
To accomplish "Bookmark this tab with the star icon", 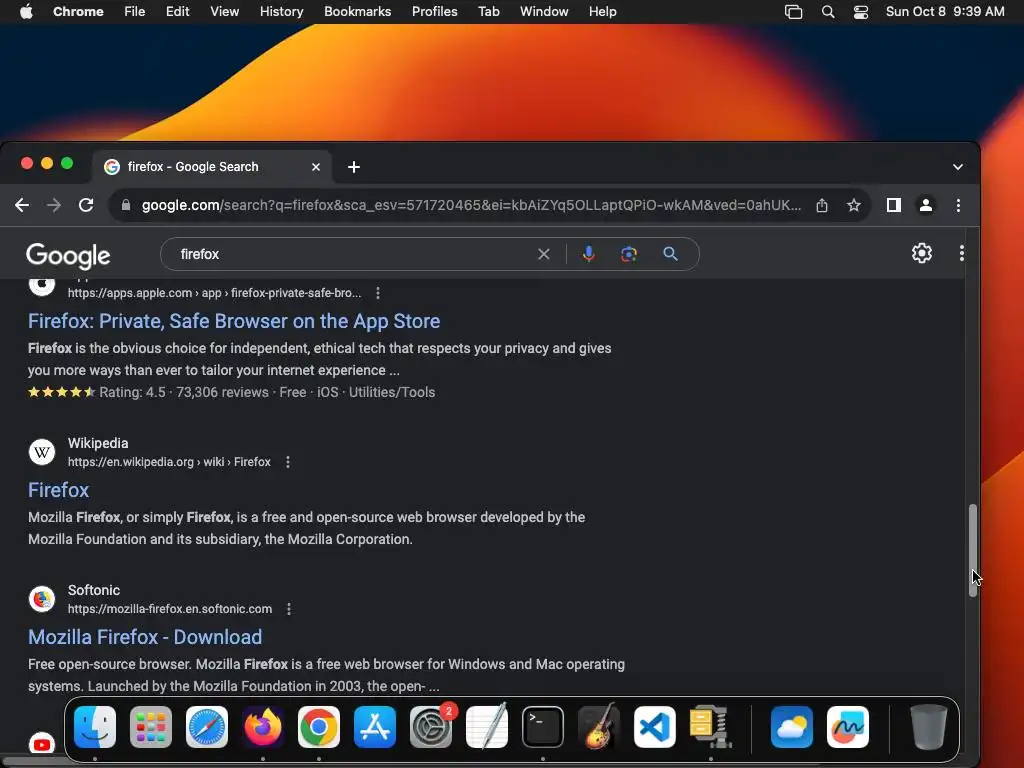I will tap(854, 205).
